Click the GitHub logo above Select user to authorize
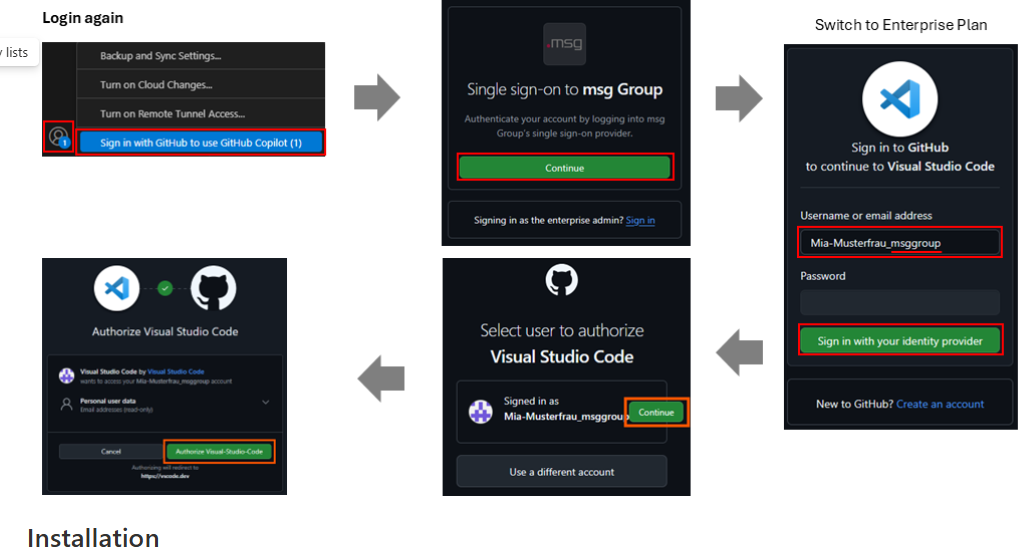This screenshot has width=1027, height=548. tap(562, 280)
